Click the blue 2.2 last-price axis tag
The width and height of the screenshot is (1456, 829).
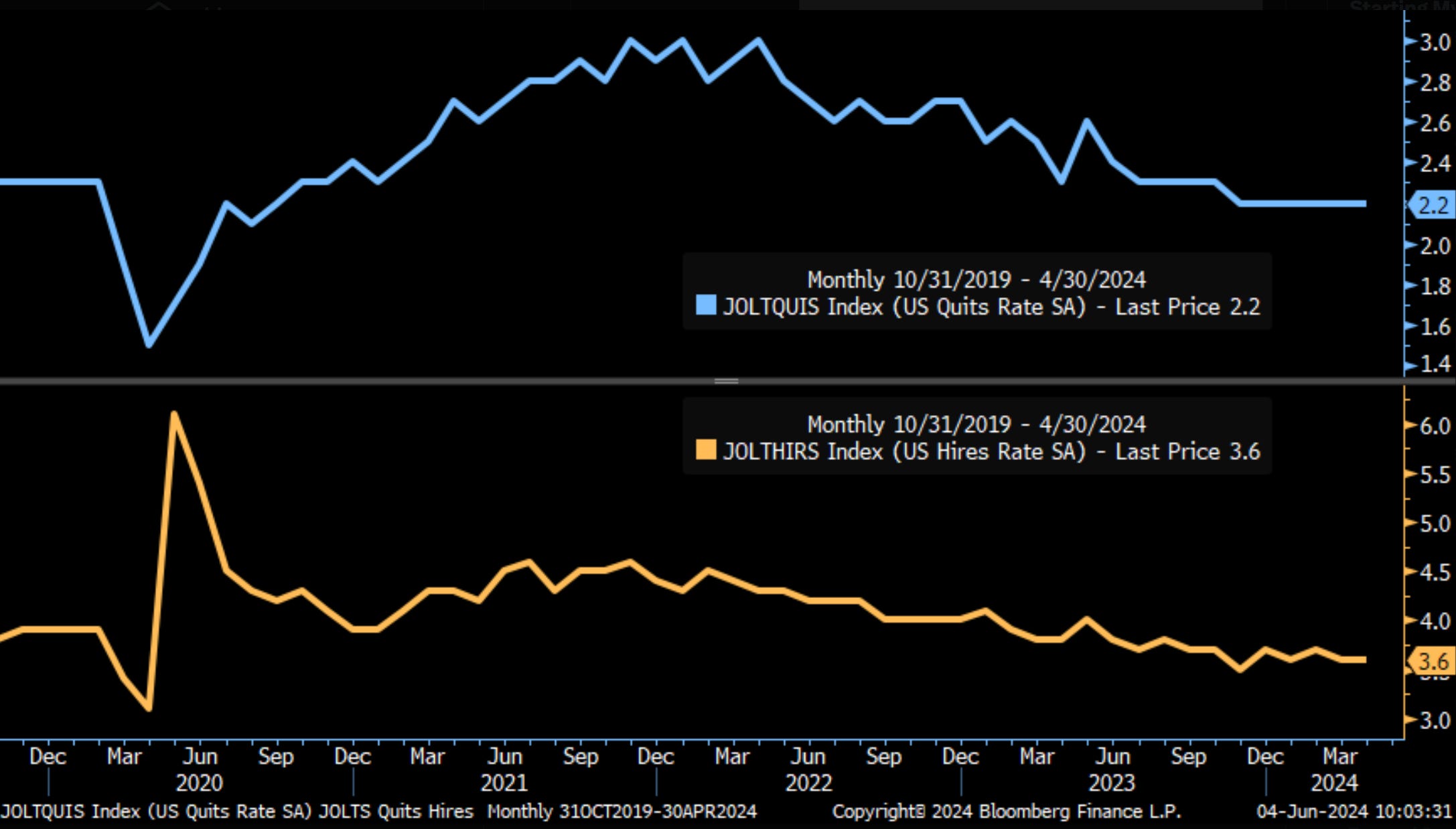1433,205
